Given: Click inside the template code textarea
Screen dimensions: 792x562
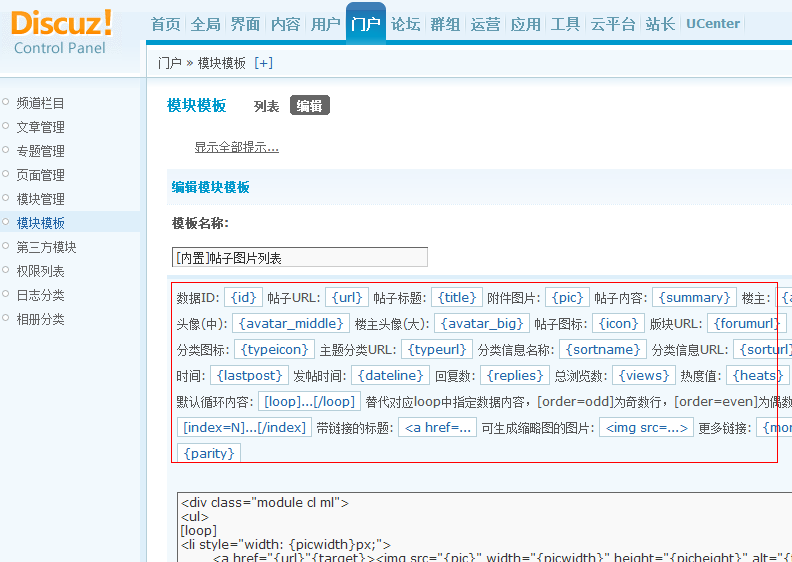Looking at the screenshot, I should (x=480, y=526).
